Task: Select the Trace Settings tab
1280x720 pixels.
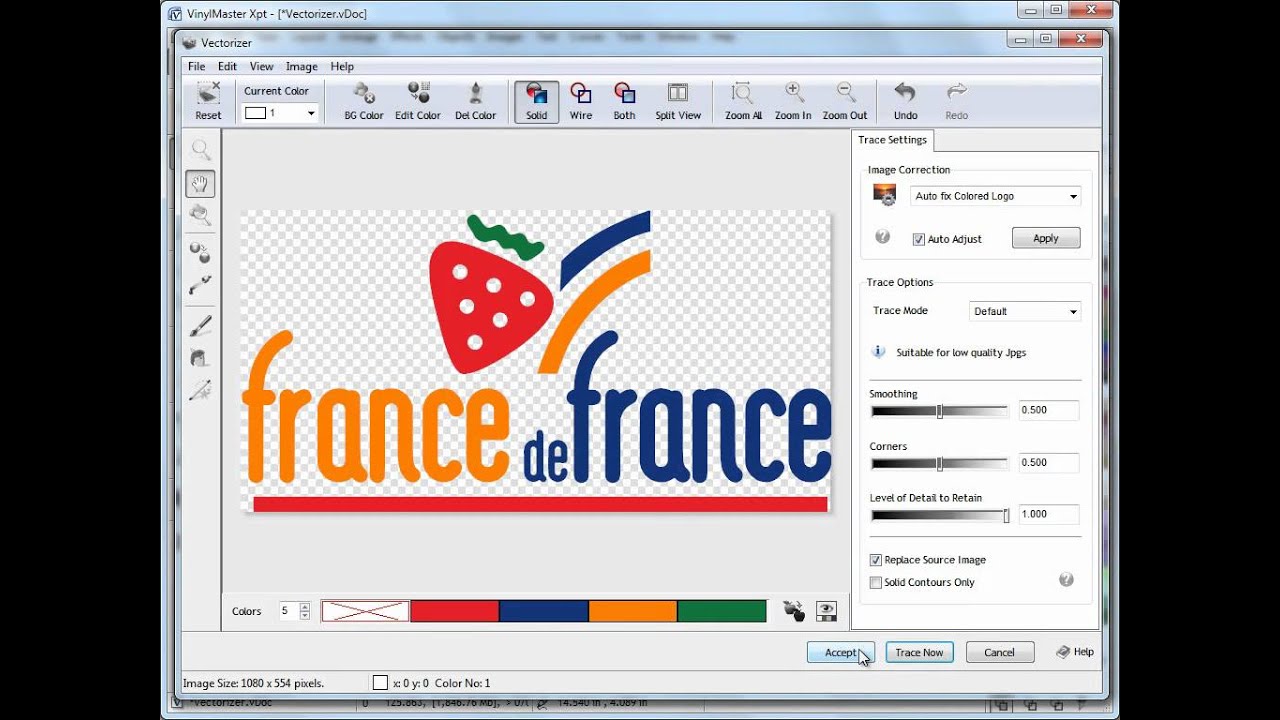Action: click(x=892, y=140)
